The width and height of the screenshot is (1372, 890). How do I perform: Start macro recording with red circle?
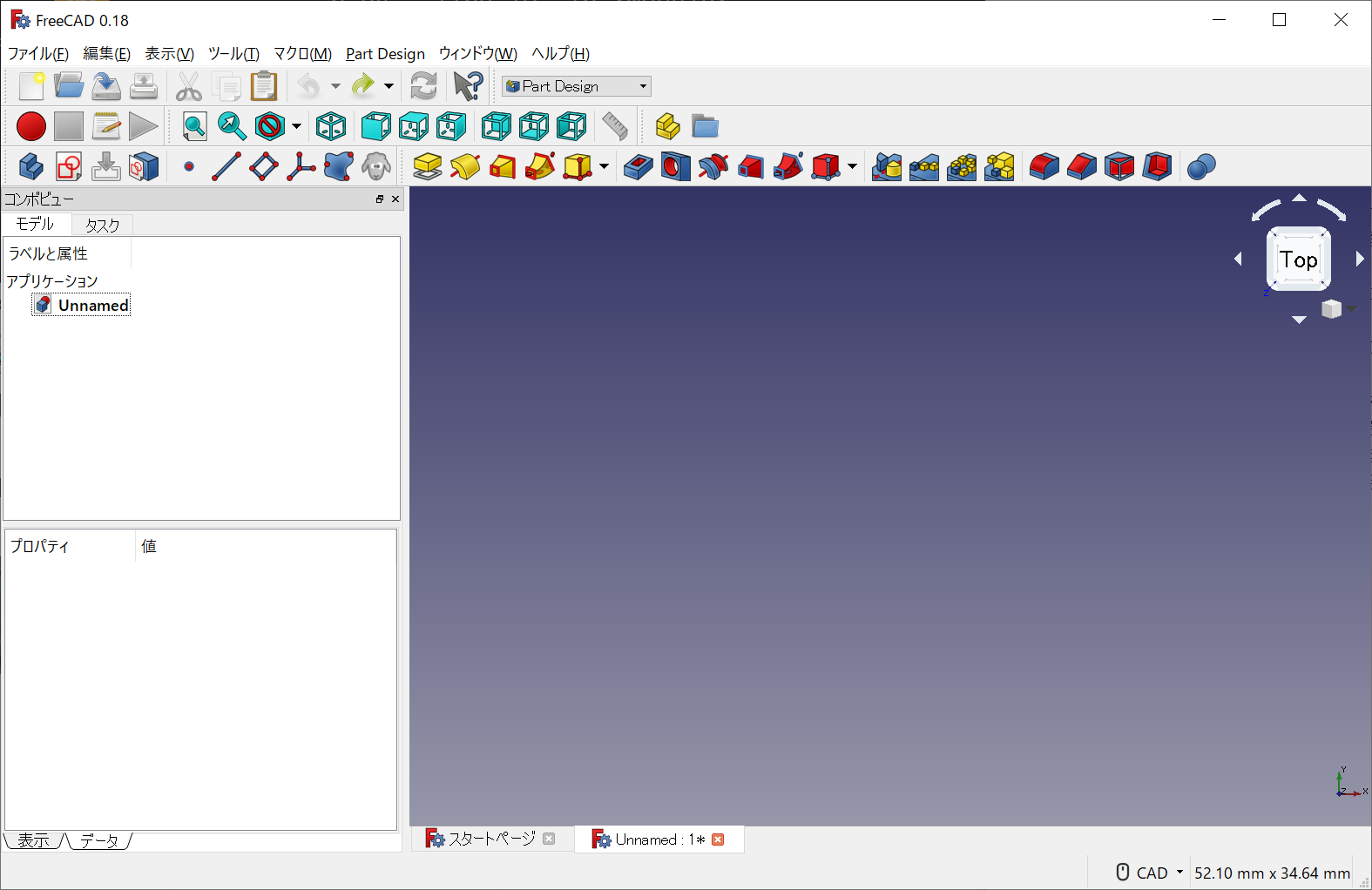tap(31, 126)
